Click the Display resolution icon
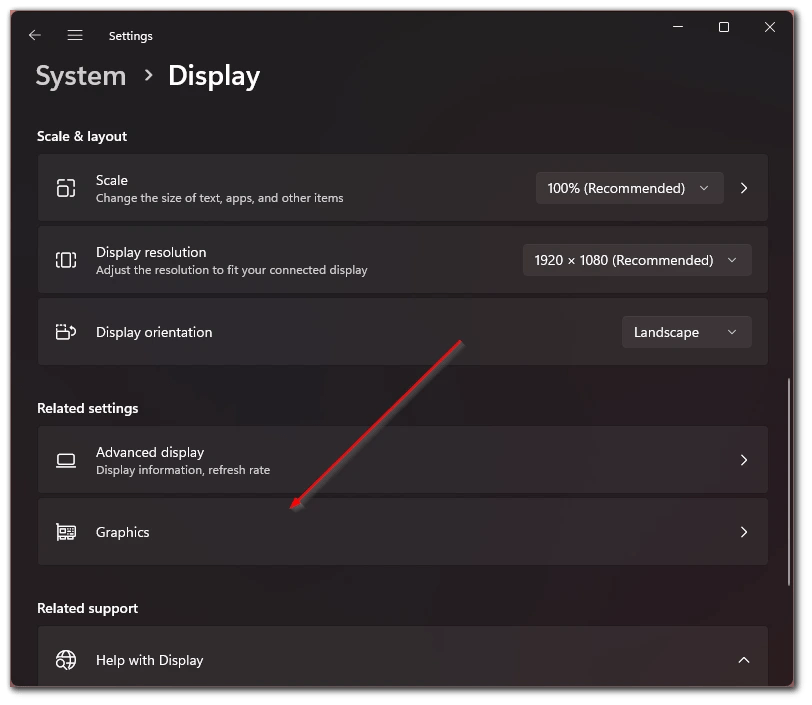This screenshot has width=812, height=705. [66, 260]
